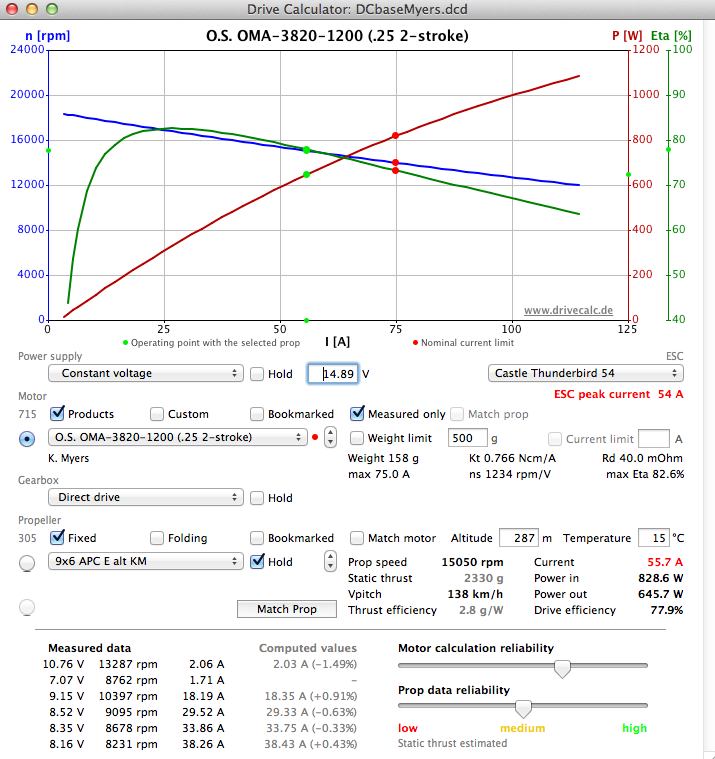Open the Direct drive gearbox dropdown
The height and width of the screenshot is (759, 715).
click(x=146, y=497)
